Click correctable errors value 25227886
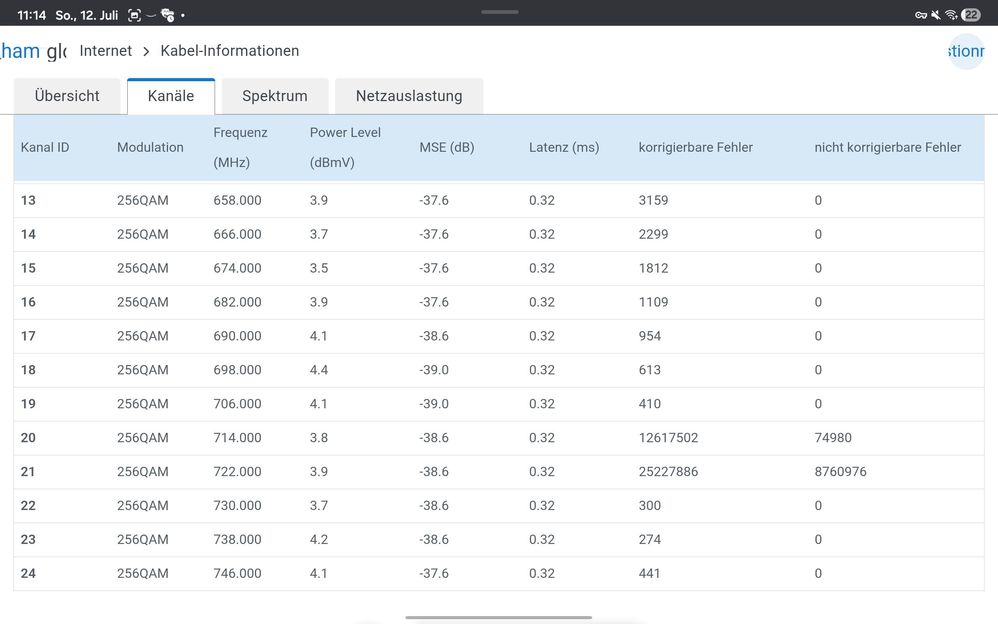This screenshot has height=624, width=998. click(x=668, y=472)
